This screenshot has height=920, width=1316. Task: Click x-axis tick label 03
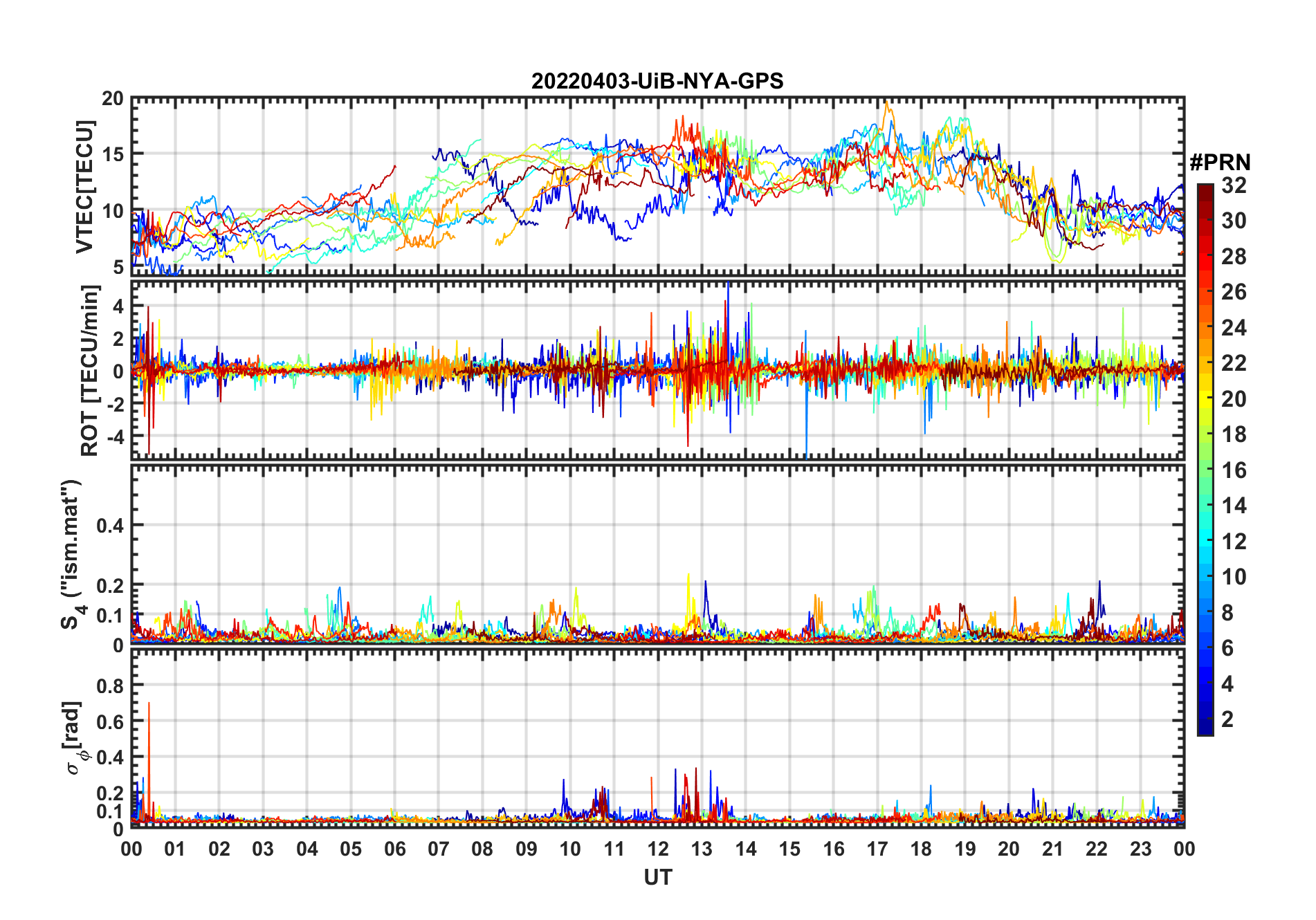pyautogui.click(x=263, y=849)
